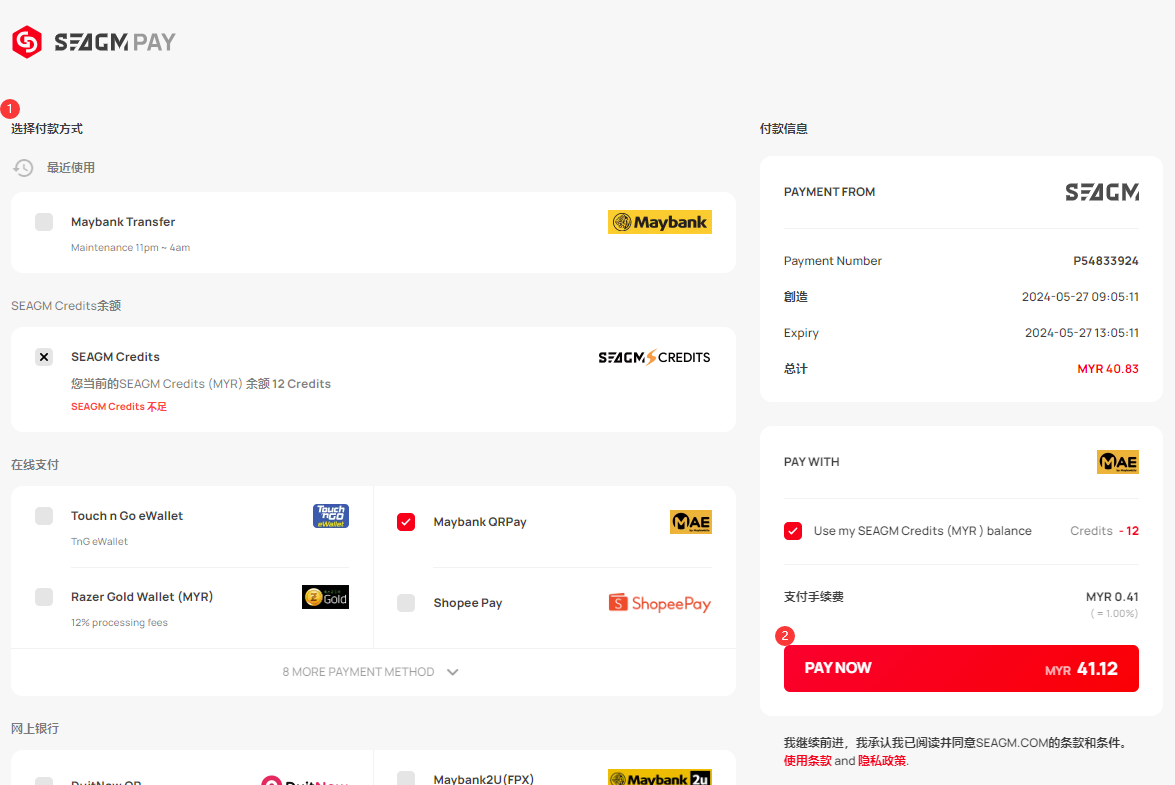Click the yellow Maybank logo in Maybank Transfer row
The width and height of the screenshot is (1175, 785).
point(659,222)
